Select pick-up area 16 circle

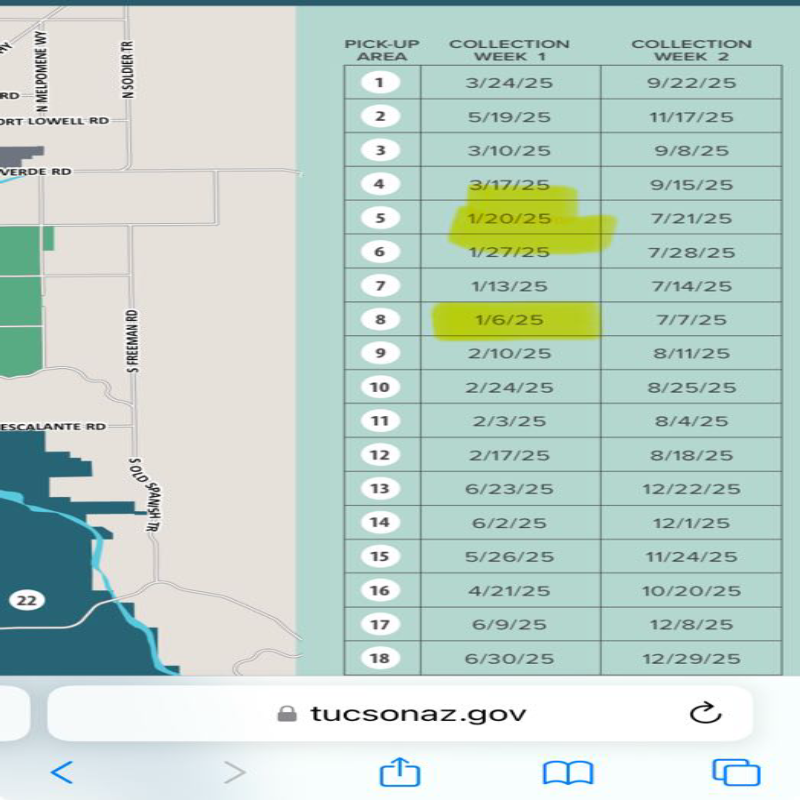(380, 590)
